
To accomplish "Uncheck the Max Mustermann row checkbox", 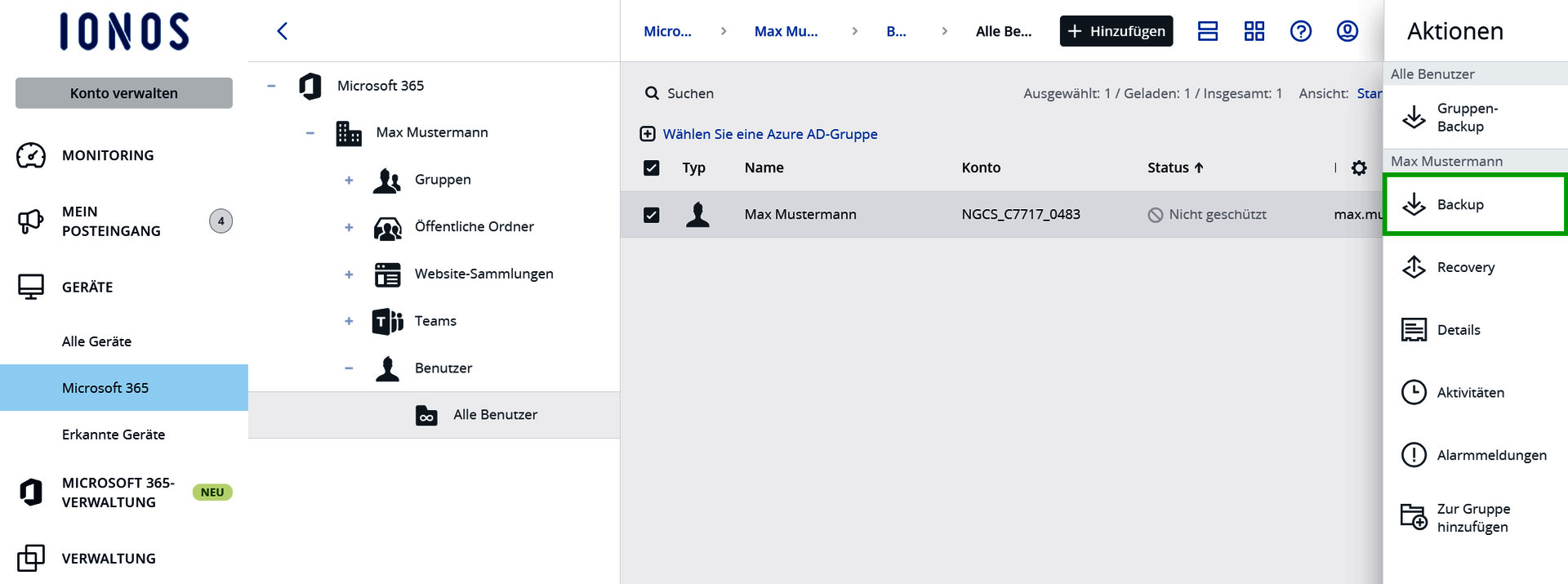I will [651, 215].
